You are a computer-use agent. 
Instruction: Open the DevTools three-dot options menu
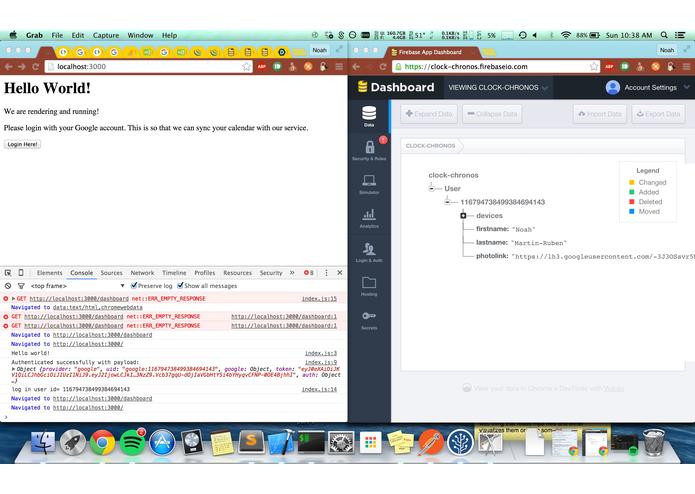(x=326, y=273)
